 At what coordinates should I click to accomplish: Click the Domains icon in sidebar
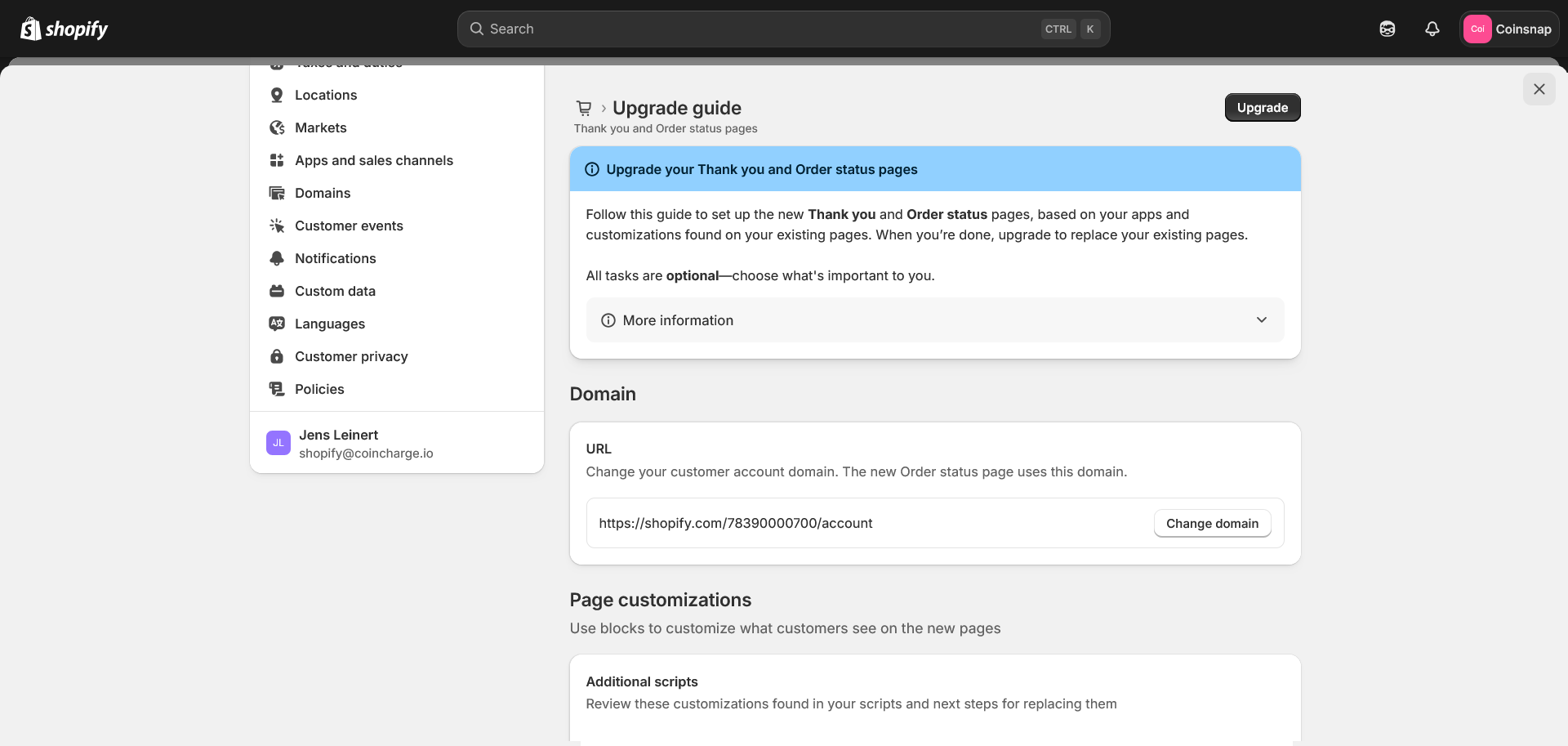tap(277, 193)
